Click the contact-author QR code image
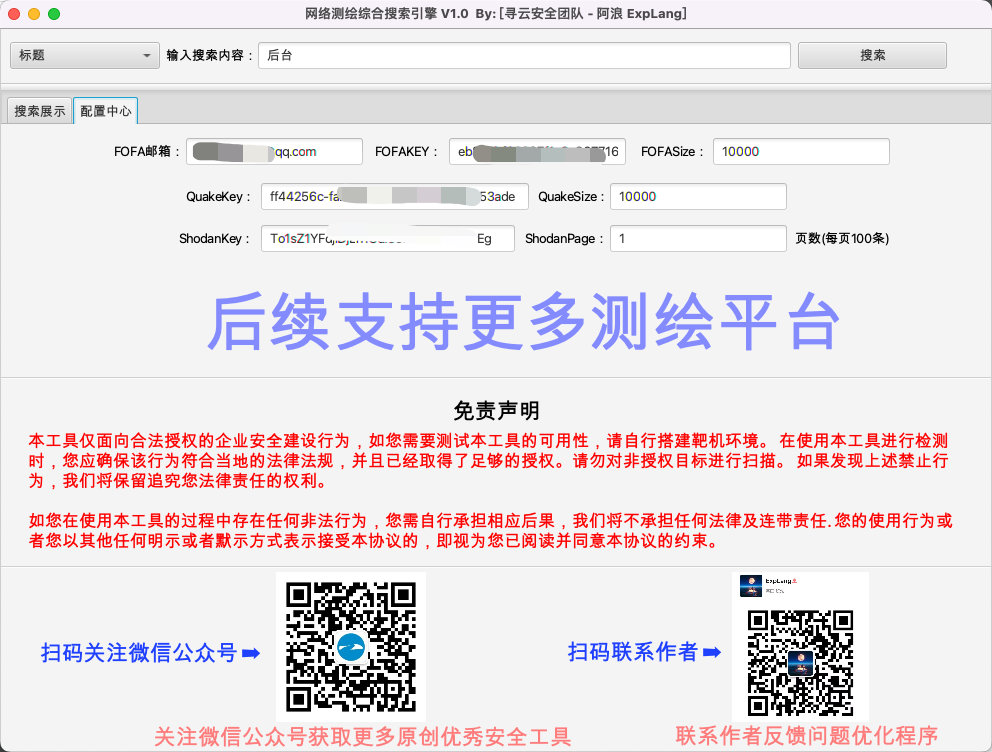This screenshot has width=992, height=752. [800, 663]
